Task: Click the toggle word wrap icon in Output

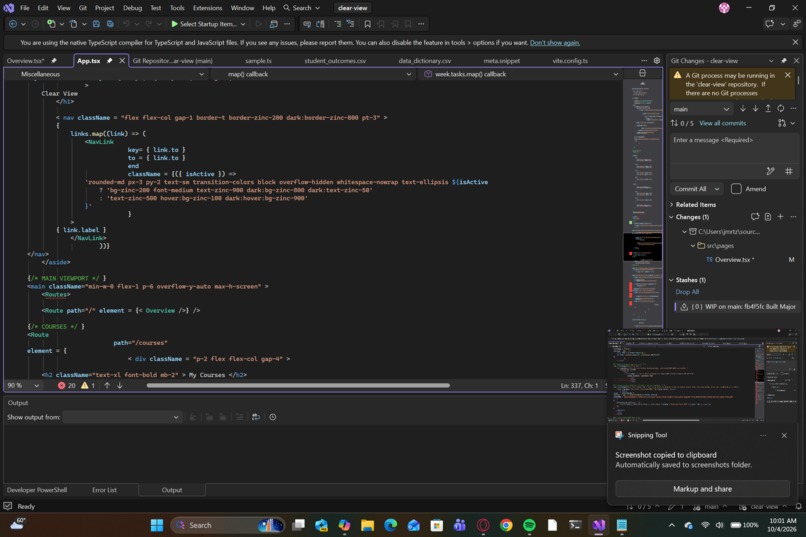Action: pos(255,417)
